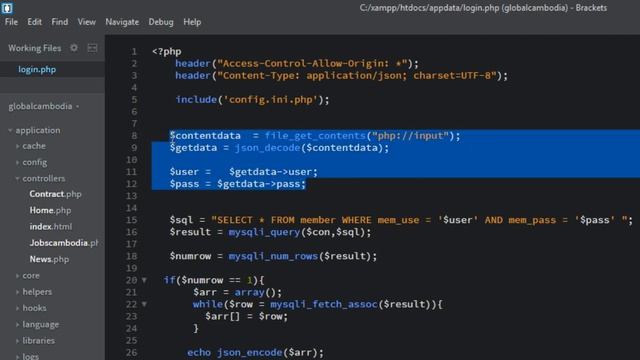This screenshot has width=640, height=360.
Task: Open the Working Files settings gear
Action: 74,48
